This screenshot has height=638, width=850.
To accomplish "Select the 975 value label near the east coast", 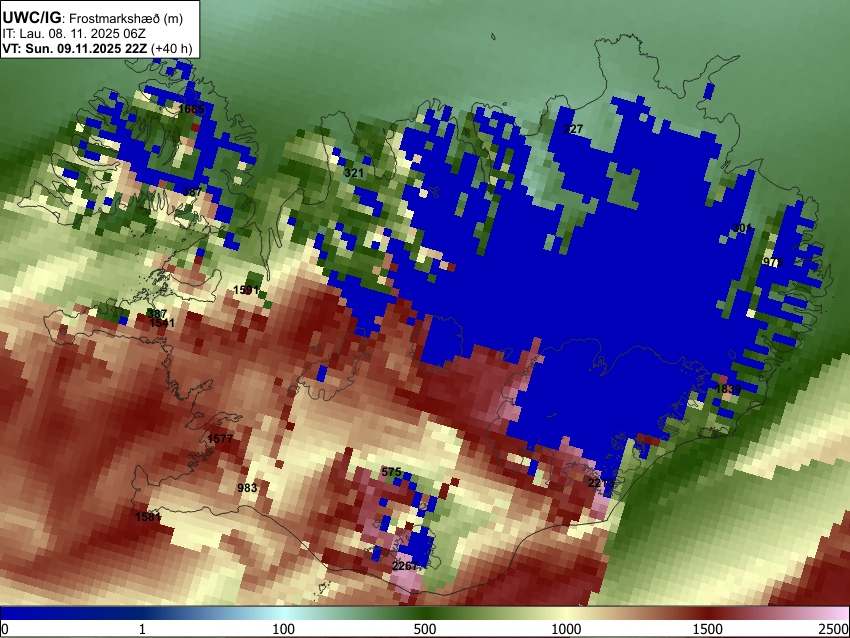I will [773, 262].
